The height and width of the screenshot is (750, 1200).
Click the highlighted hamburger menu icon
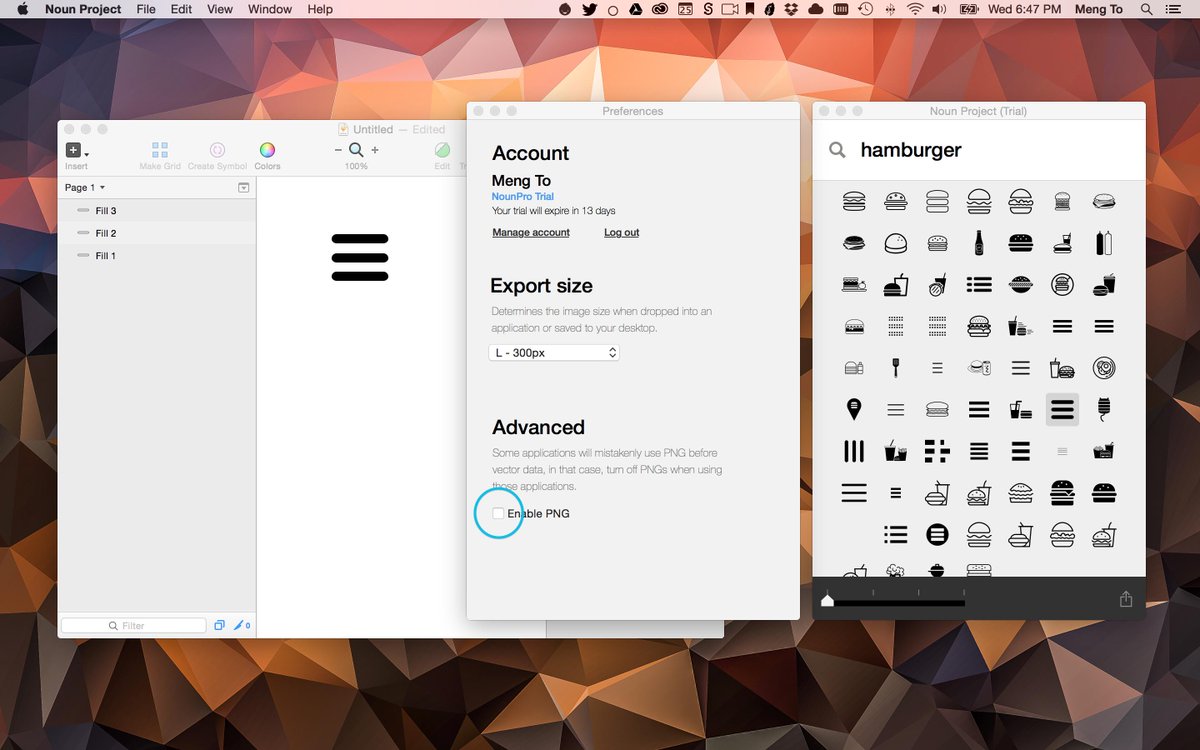(1062, 409)
